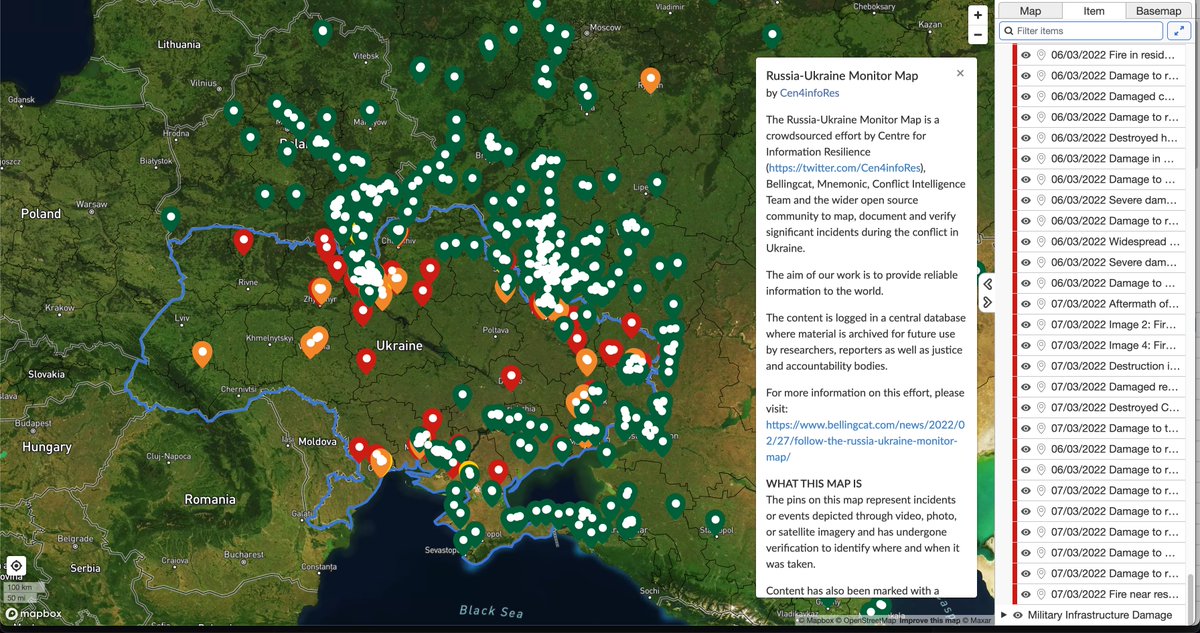Click the 'Russia-Ukraine Monitor Map' popup title
This screenshot has width=1200, height=633.
coord(842,75)
